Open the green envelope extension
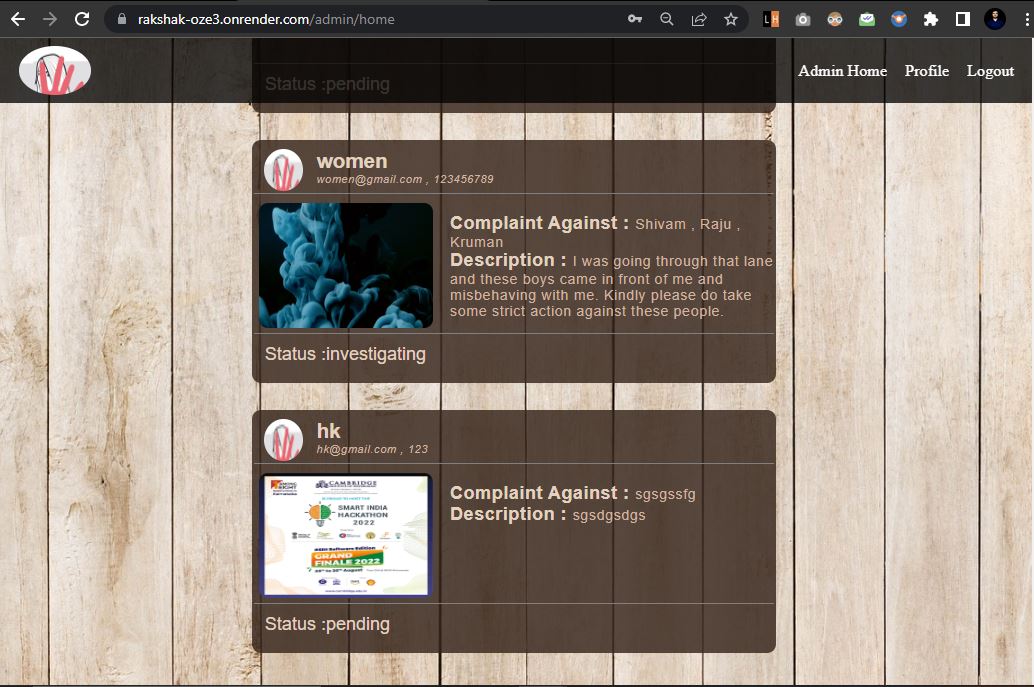 (x=867, y=18)
